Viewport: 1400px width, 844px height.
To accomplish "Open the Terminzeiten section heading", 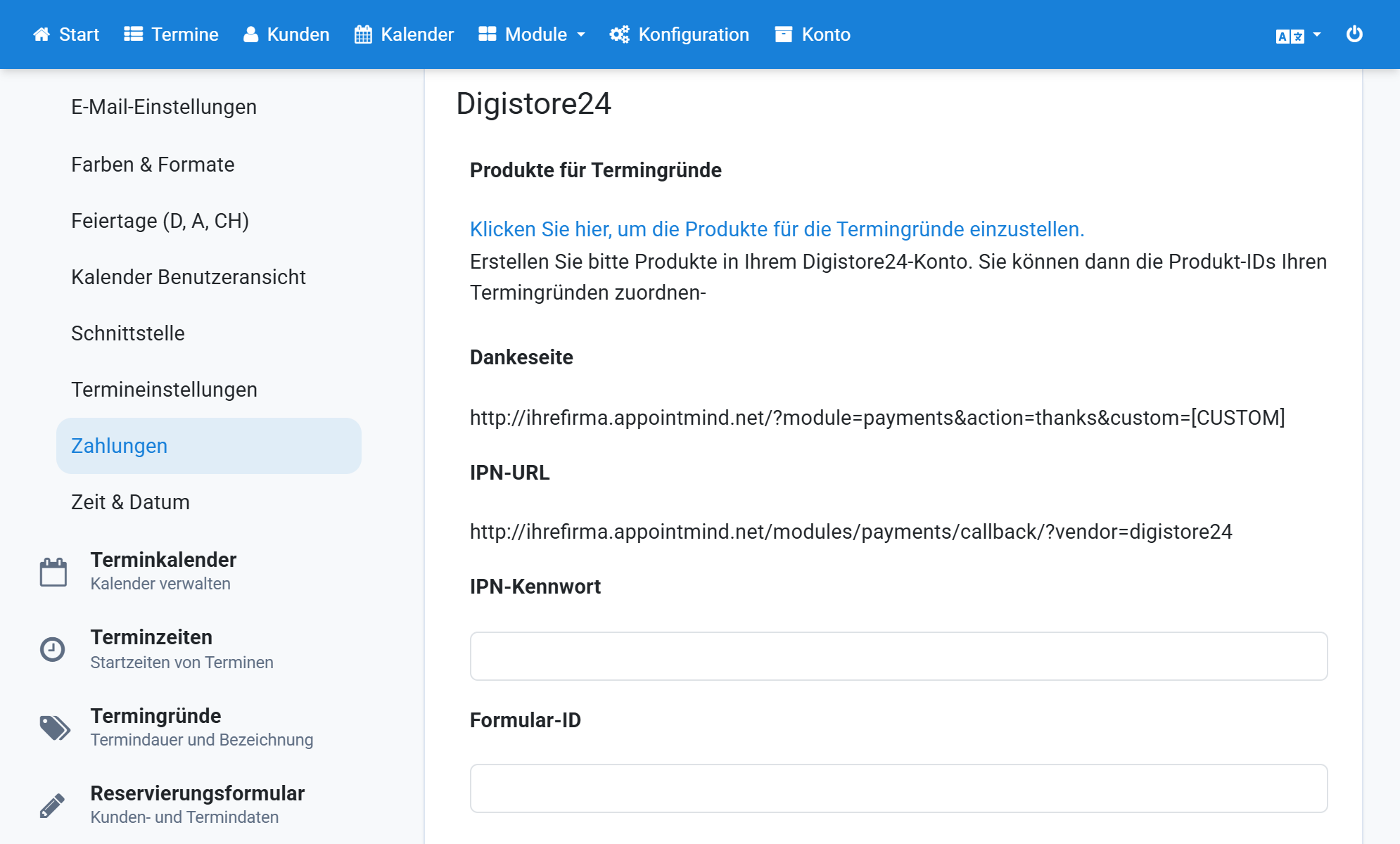I will click(x=151, y=637).
